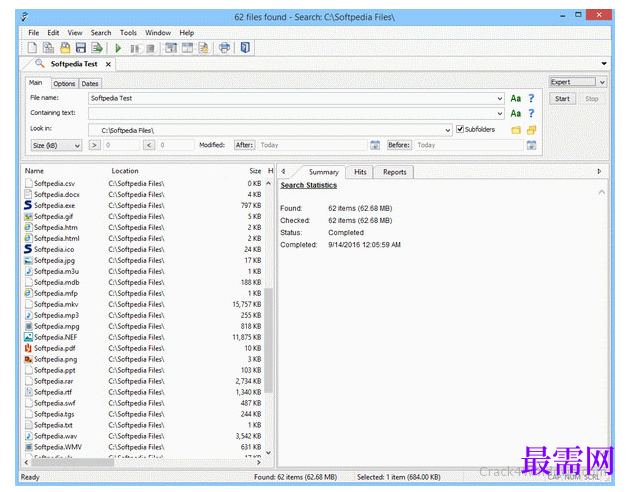Click the locked document toolbar icon
Image resolution: width=633 pixels, height=492 pixels.
[203, 48]
